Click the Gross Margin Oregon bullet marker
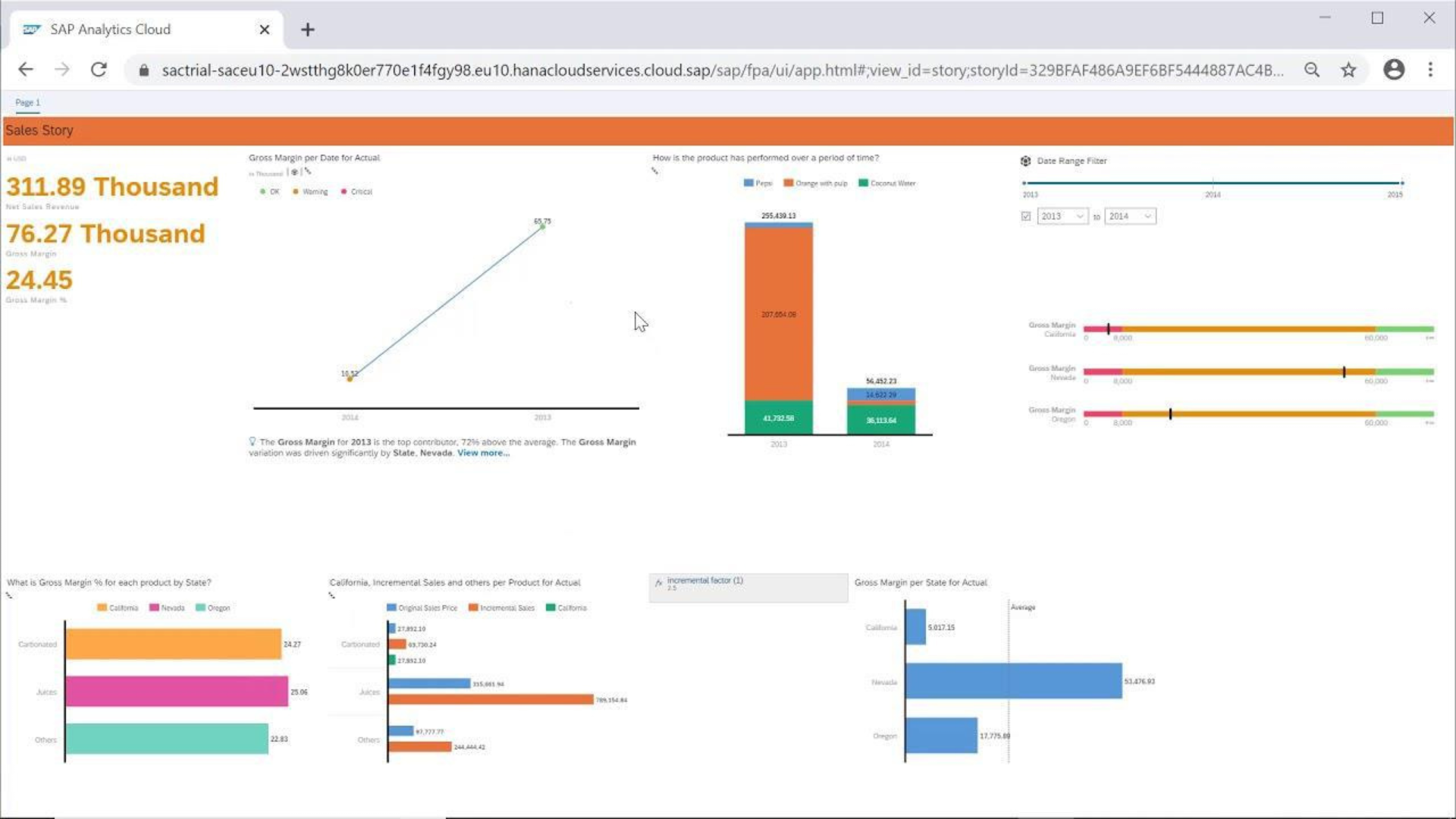Screen dimensions: 1456x819 (x=1170, y=414)
